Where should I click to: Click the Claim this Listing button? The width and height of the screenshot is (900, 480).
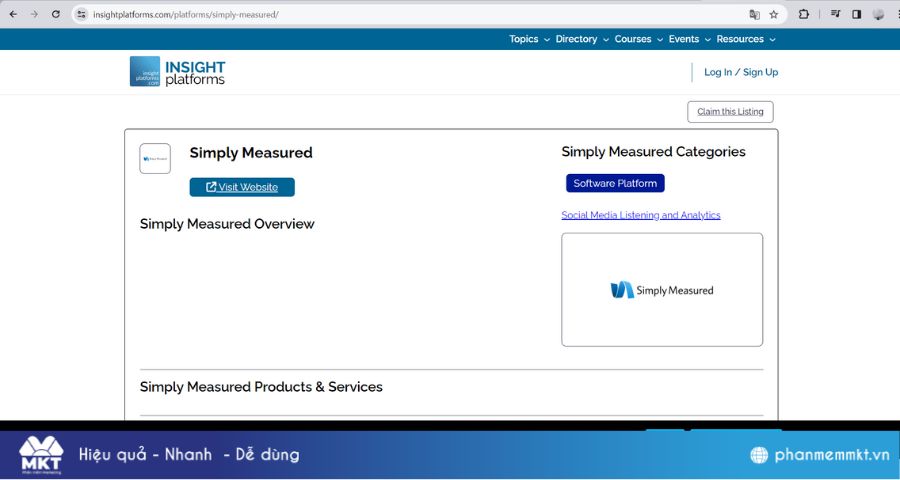click(x=730, y=112)
